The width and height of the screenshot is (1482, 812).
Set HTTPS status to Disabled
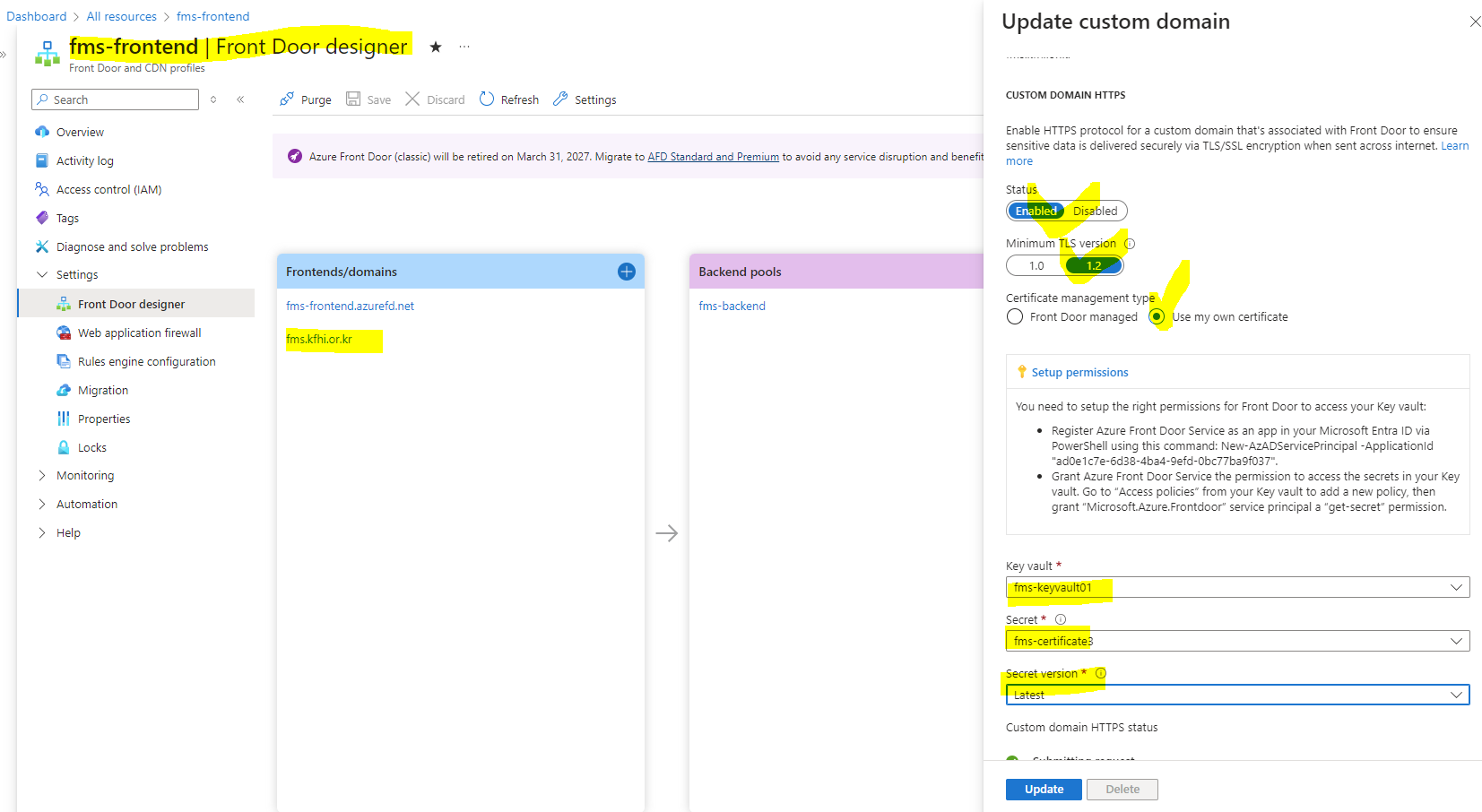point(1095,212)
